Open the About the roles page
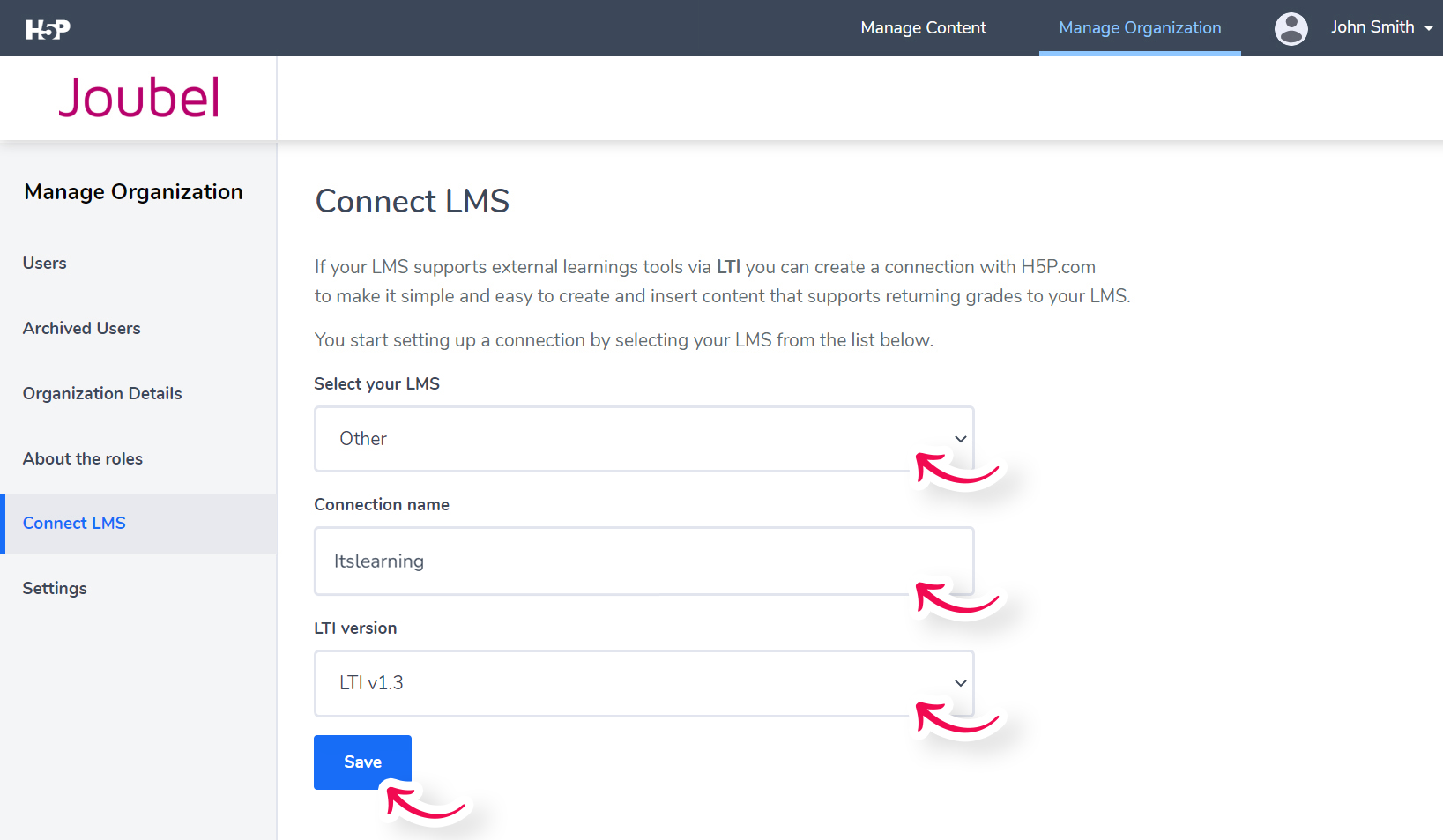Viewport: 1443px width, 840px height. click(x=82, y=458)
